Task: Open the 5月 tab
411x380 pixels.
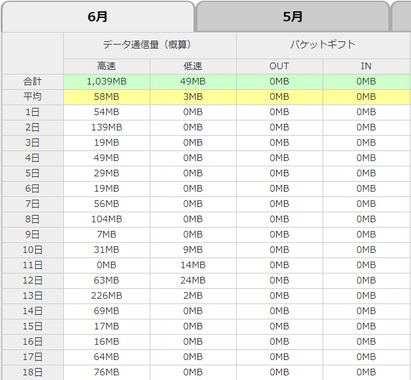Action: [x=293, y=17]
